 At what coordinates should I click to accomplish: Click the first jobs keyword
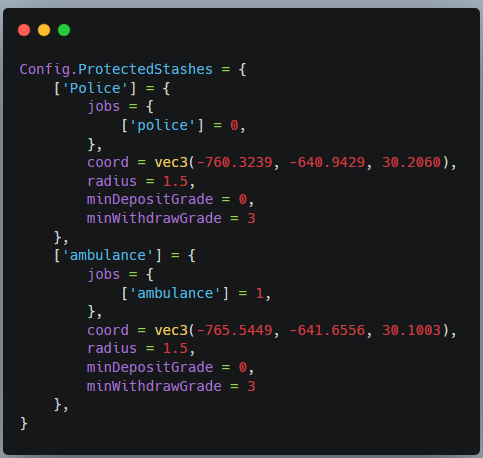(103, 107)
